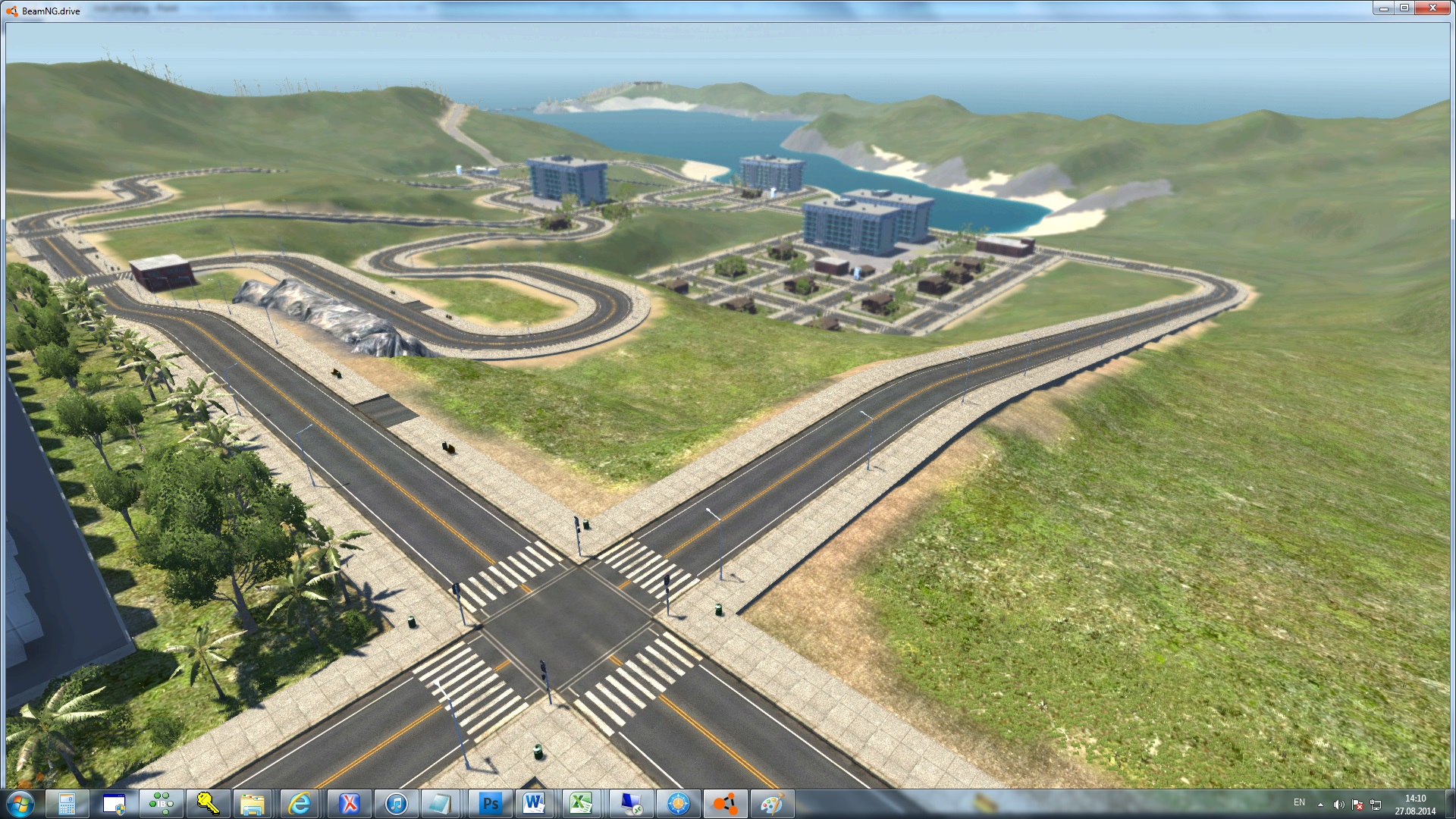Click the Show Desktop strip
This screenshot has height=819, width=1456.
tap(1450, 805)
